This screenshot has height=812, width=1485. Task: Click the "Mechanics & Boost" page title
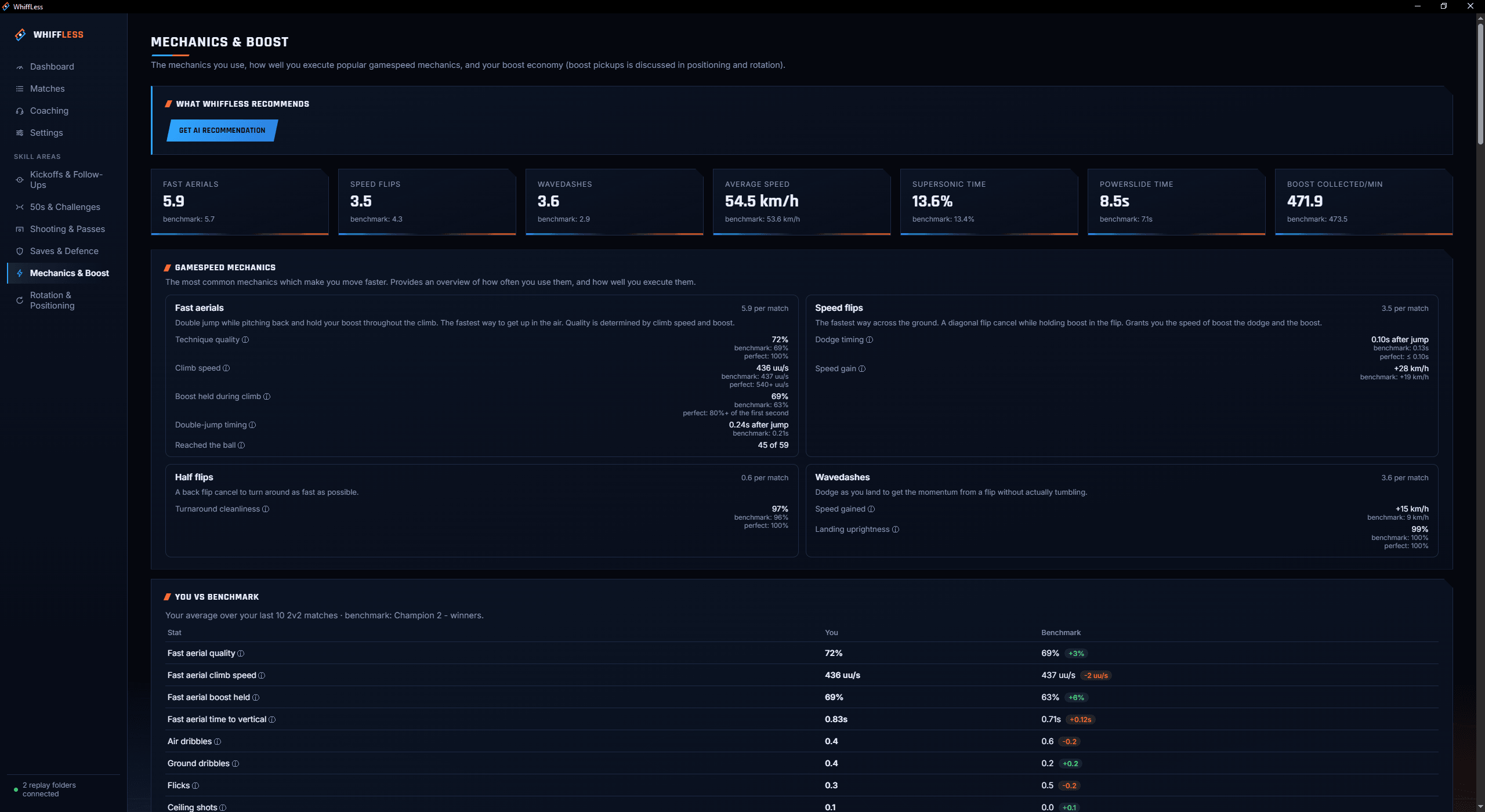[x=219, y=42]
